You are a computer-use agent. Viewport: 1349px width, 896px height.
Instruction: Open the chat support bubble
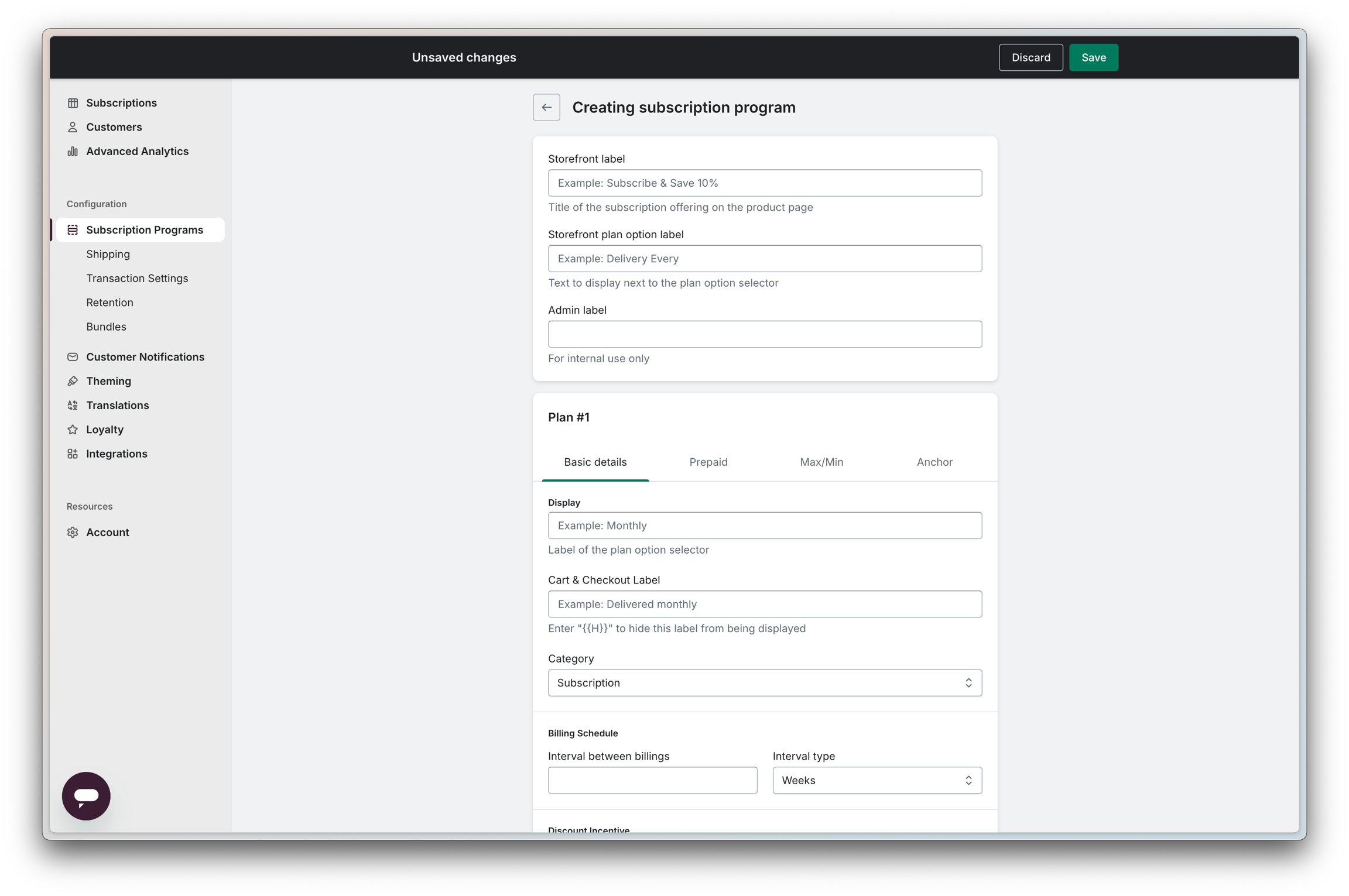86,795
